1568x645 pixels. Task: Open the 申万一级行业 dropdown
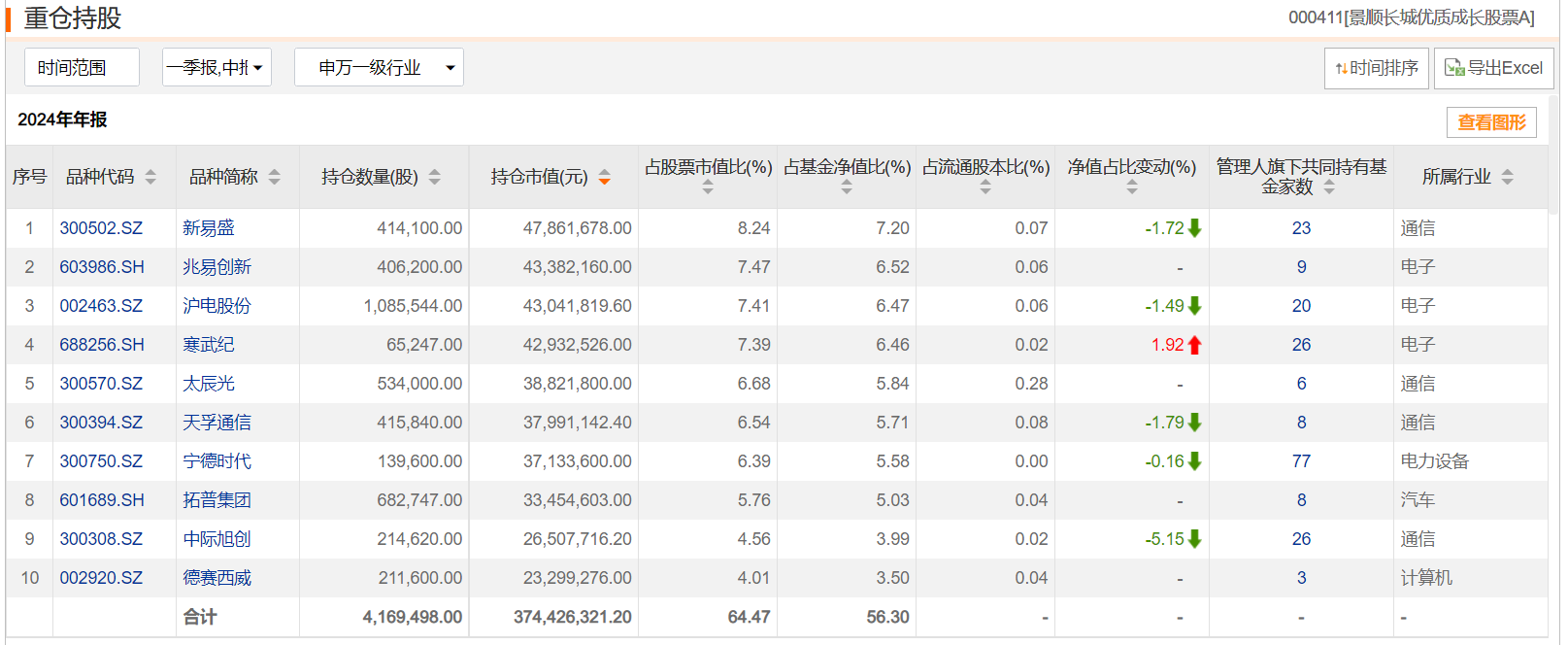click(379, 67)
